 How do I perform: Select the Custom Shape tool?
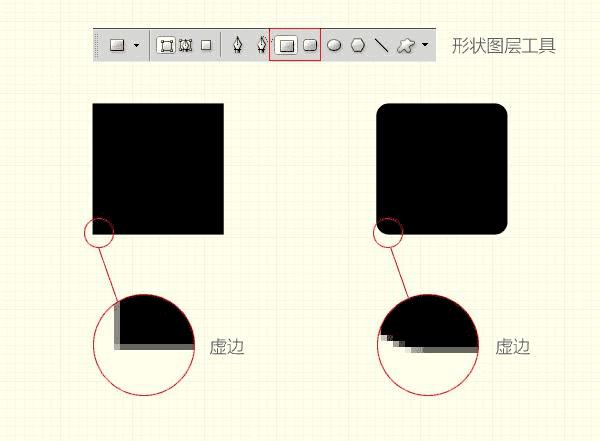tap(406, 45)
